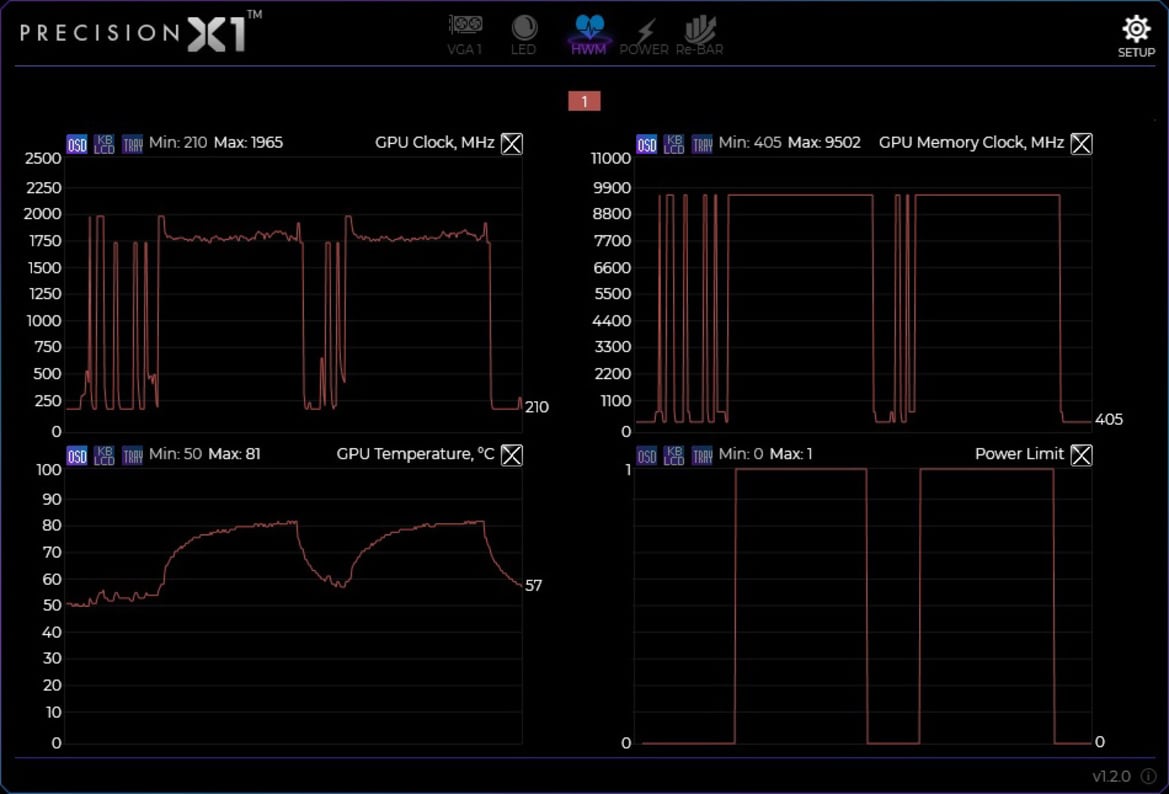Toggle KB LCD for GPU Memory Clock graph

click(674, 144)
